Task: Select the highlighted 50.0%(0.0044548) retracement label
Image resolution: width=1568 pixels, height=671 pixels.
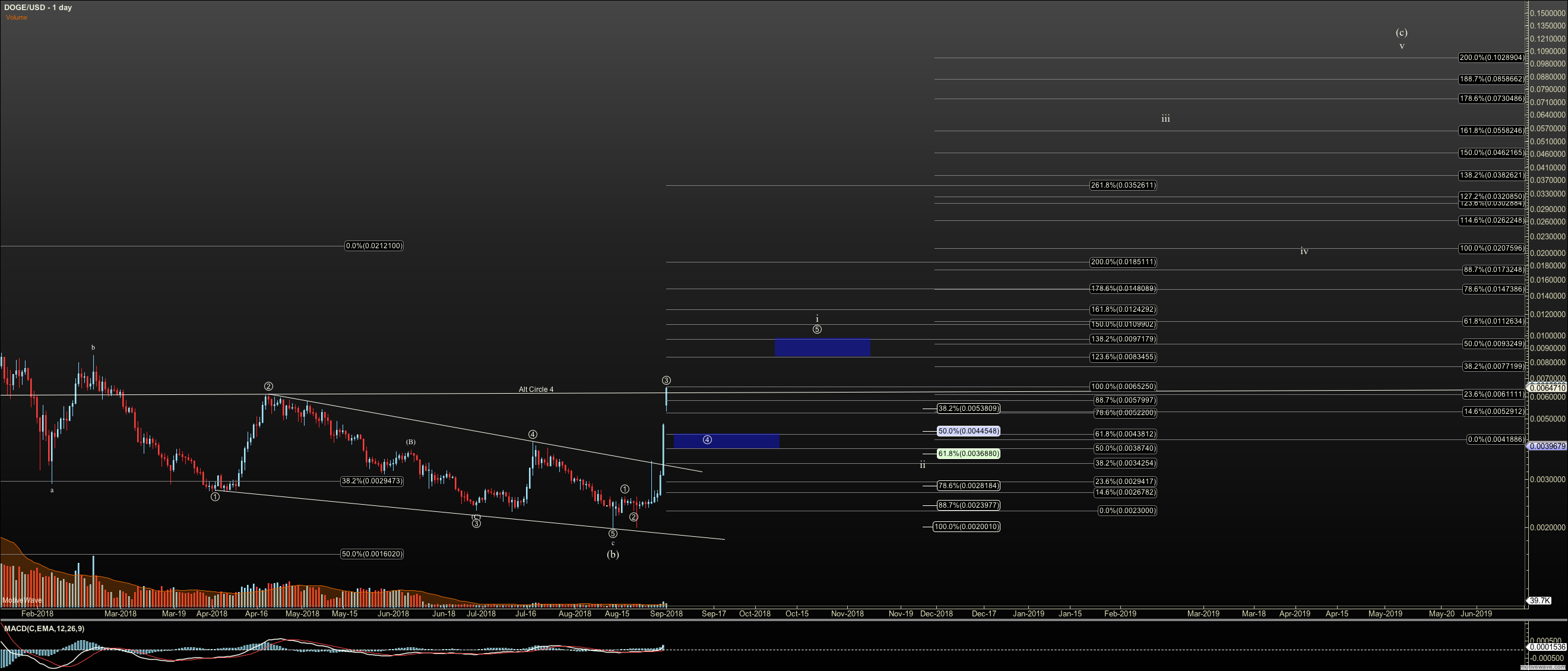Action: (x=968, y=431)
